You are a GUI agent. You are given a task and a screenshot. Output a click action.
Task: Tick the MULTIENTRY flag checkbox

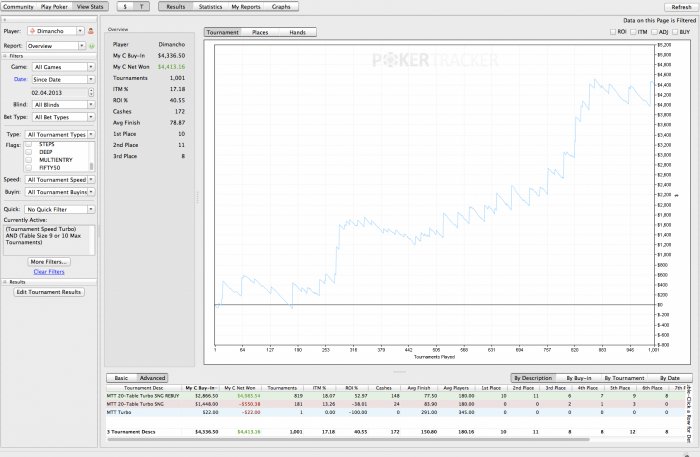tap(28, 158)
